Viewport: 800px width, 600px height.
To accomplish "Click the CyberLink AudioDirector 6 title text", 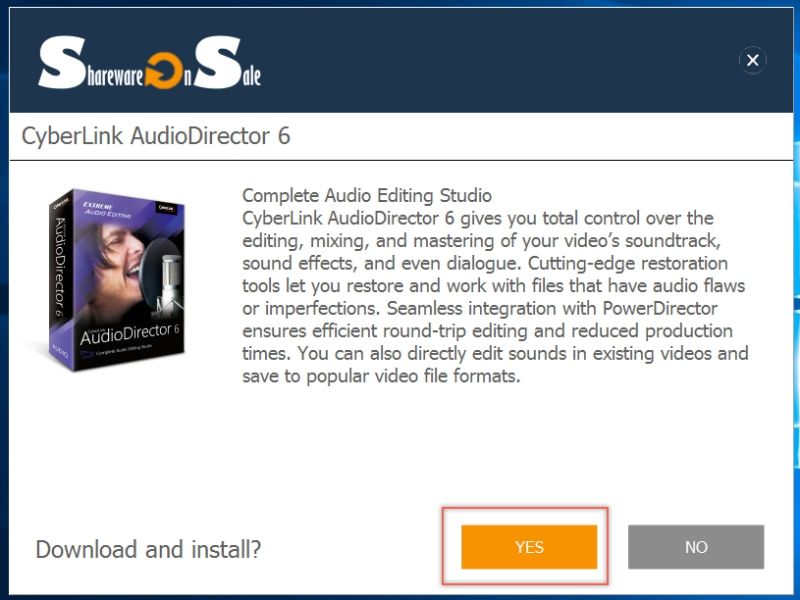I will pyautogui.click(x=156, y=136).
